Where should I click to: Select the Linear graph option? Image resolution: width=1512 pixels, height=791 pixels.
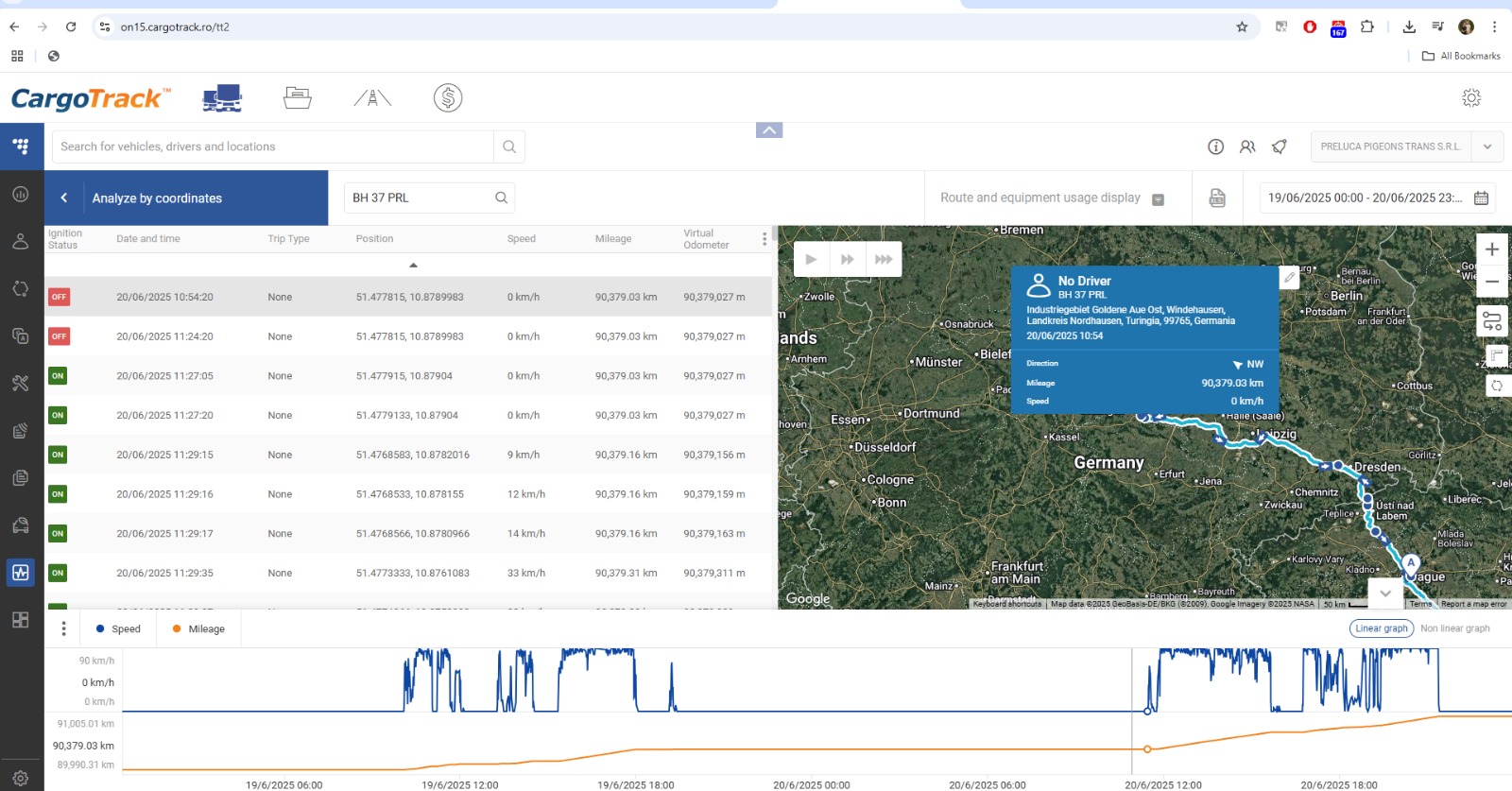click(1381, 628)
